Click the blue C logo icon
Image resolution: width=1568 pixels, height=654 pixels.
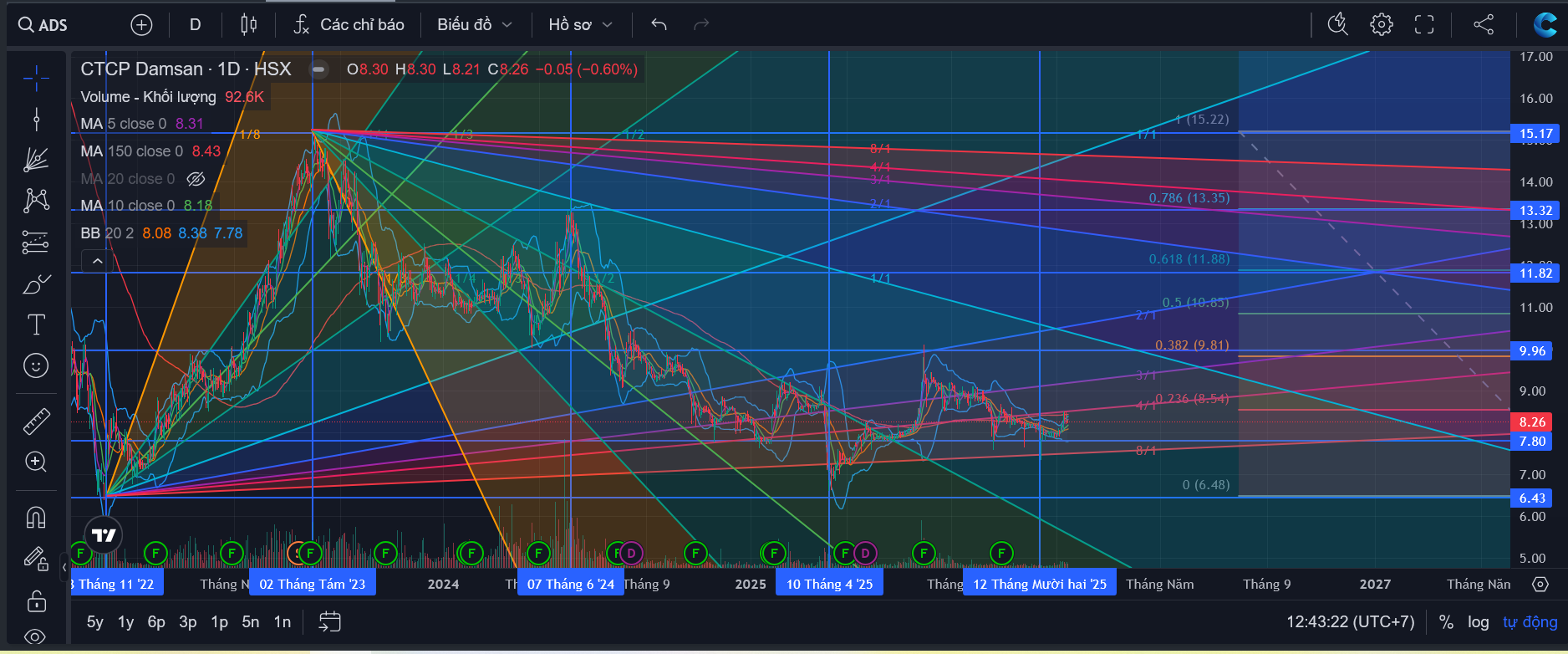pyautogui.click(x=1545, y=25)
